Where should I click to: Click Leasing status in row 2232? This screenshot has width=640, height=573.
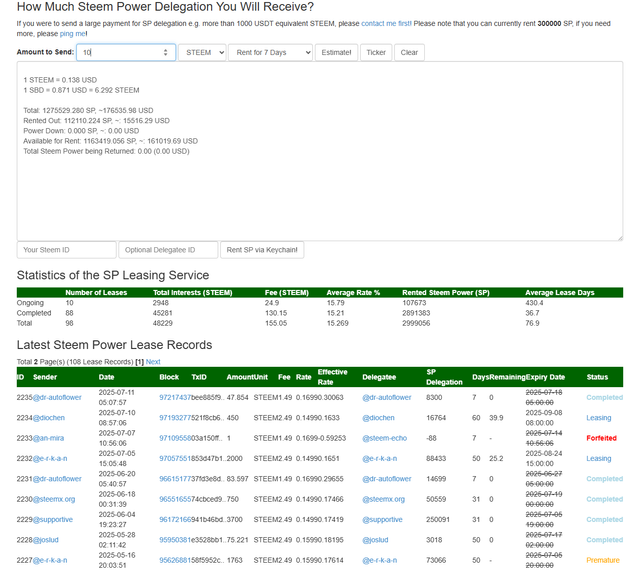click(x=599, y=458)
